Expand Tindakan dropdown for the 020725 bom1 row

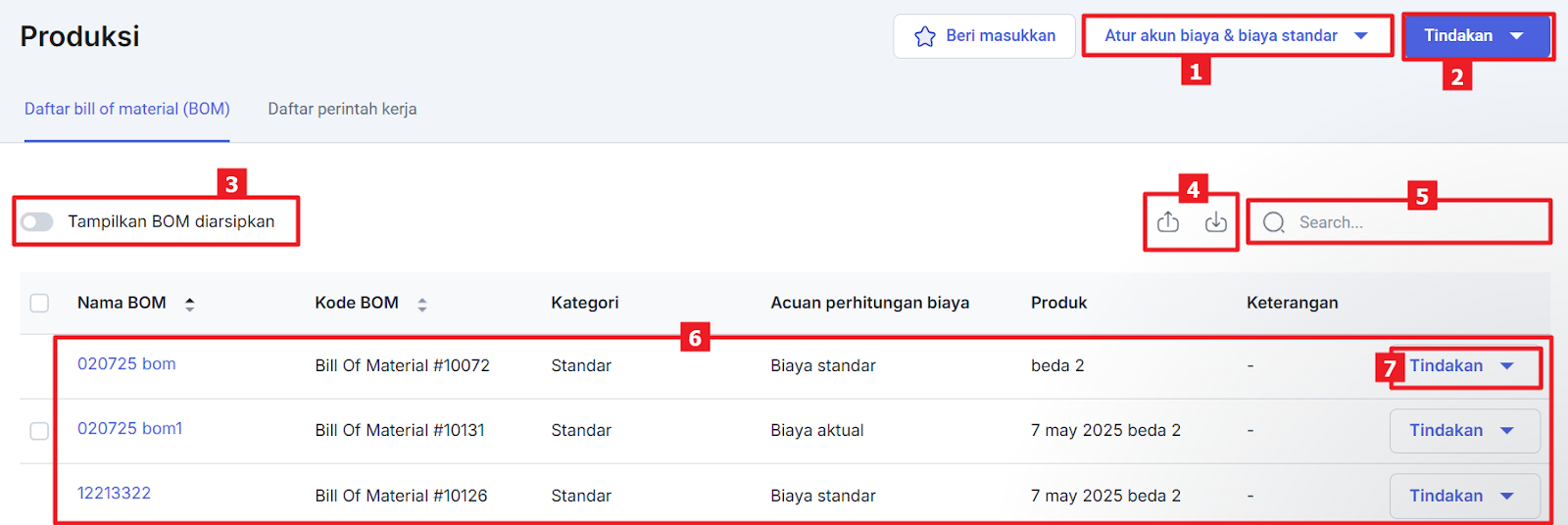[x=1463, y=431]
